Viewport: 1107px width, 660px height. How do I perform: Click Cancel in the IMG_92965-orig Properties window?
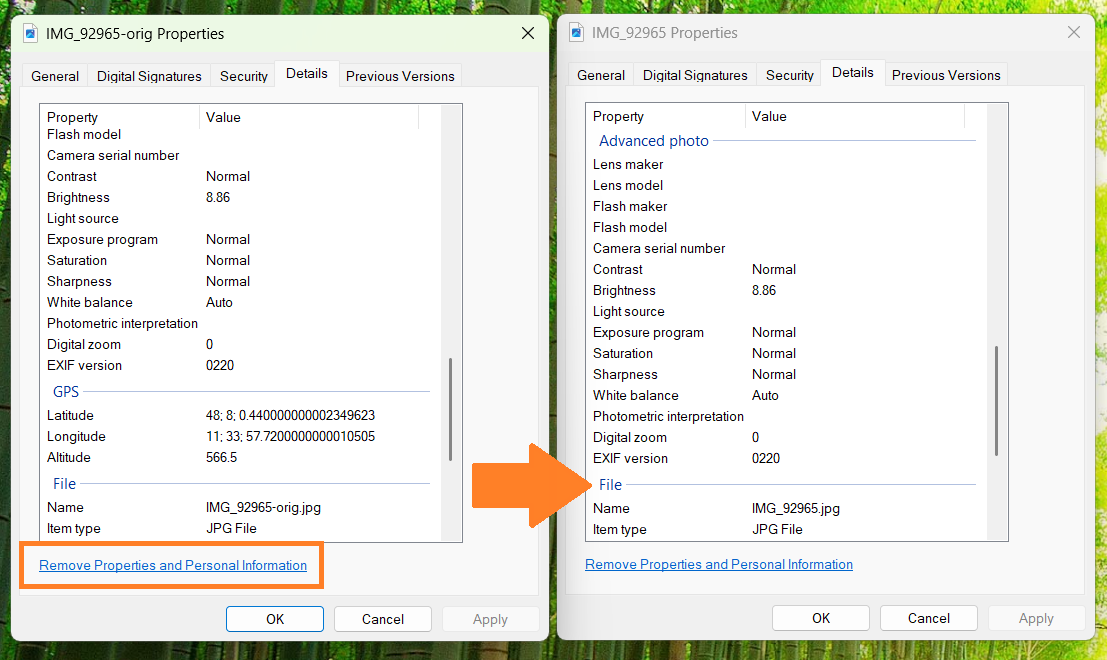pos(382,618)
